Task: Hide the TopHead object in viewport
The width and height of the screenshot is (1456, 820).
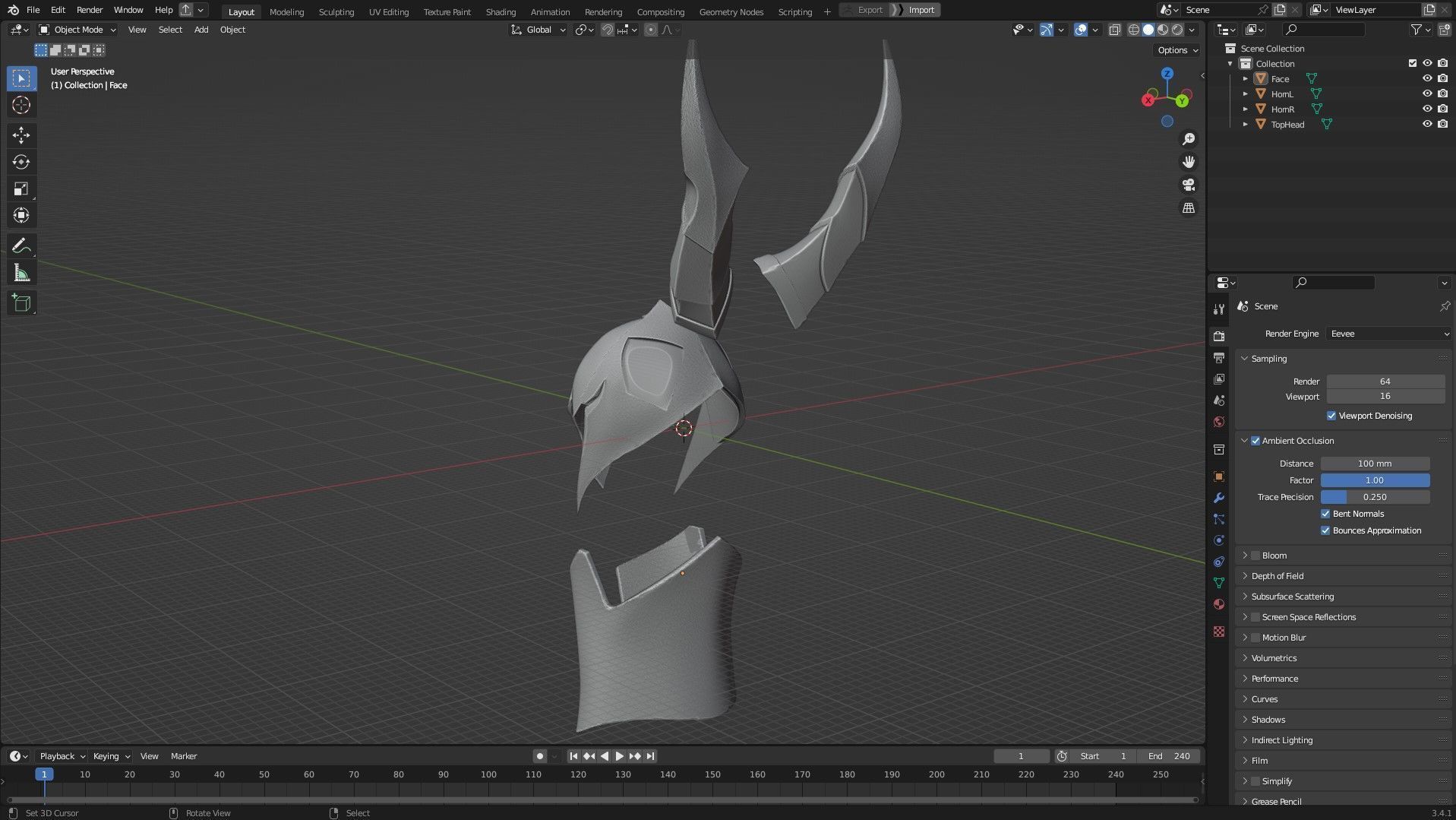Action: pos(1427,124)
